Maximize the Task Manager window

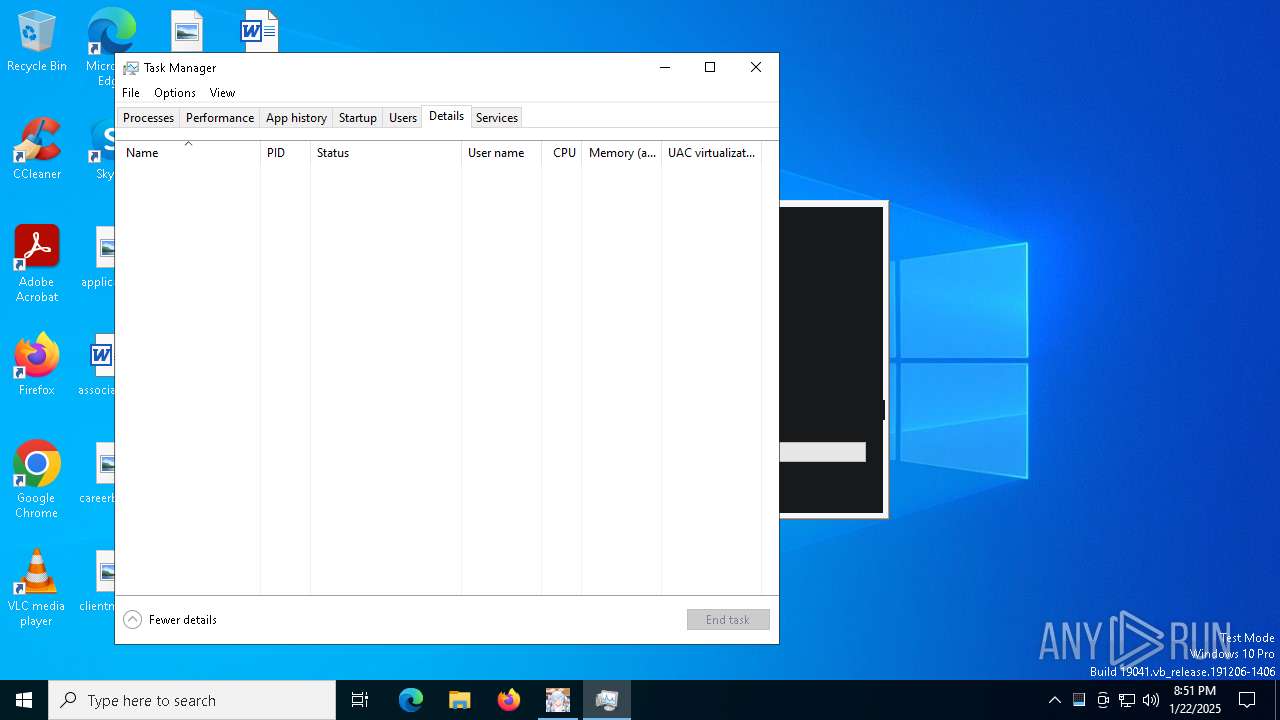click(710, 67)
